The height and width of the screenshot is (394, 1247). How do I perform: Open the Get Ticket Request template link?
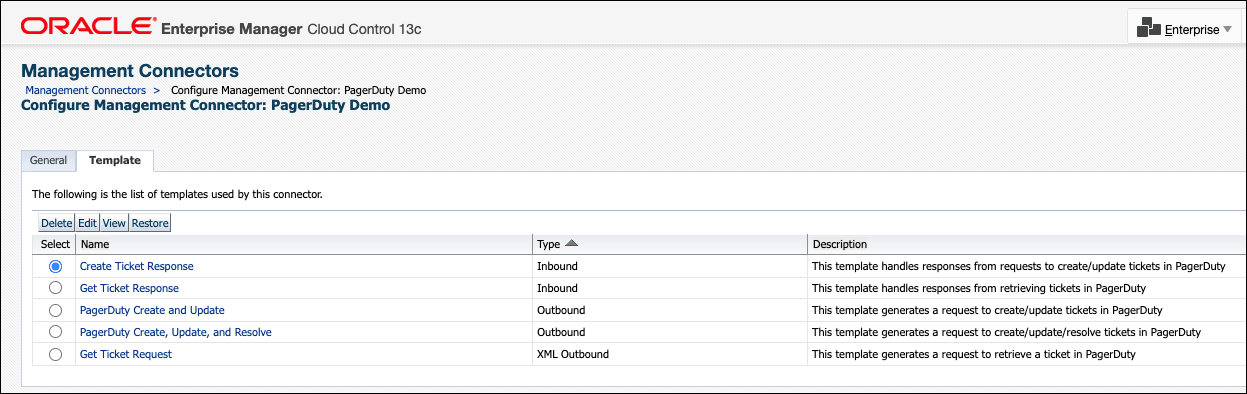click(x=126, y=354)
